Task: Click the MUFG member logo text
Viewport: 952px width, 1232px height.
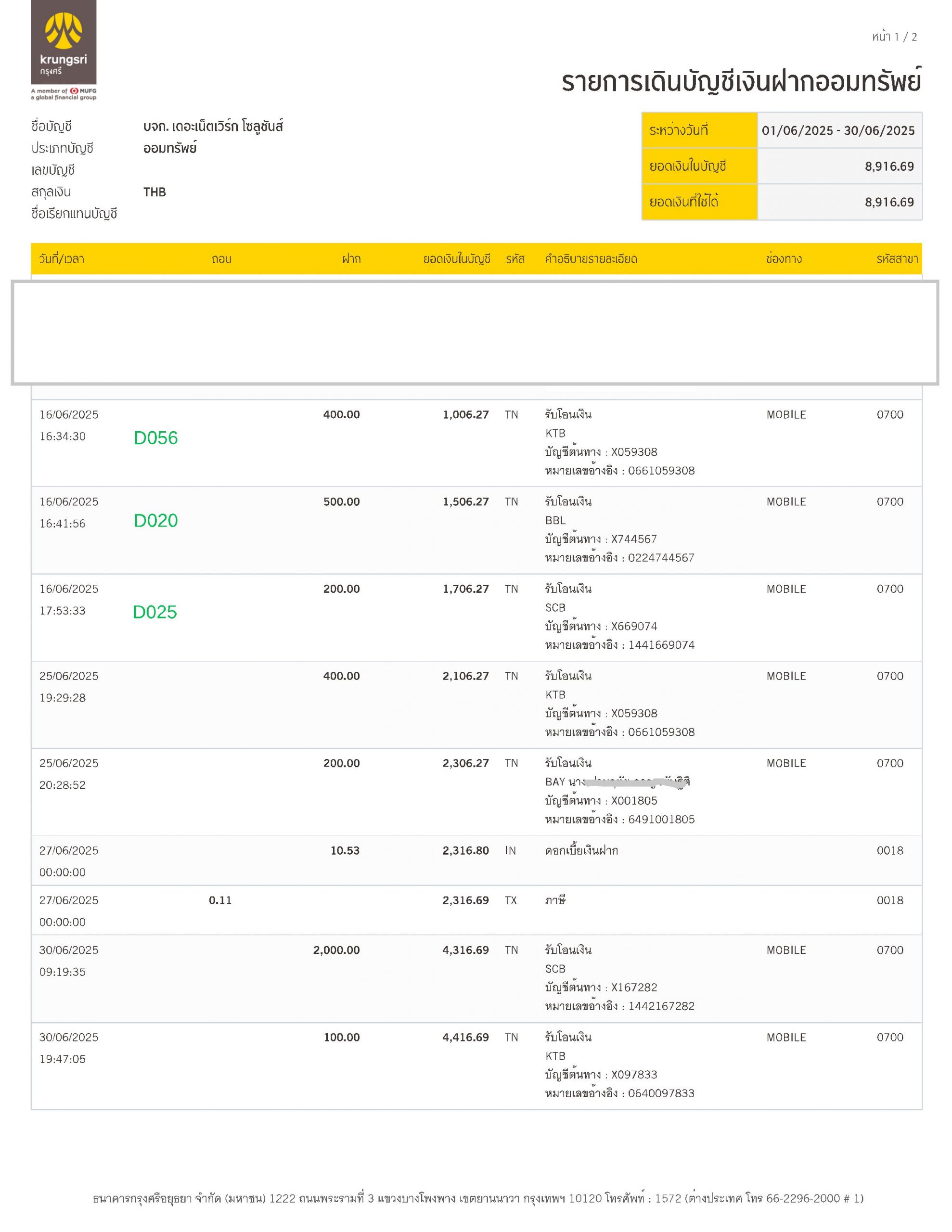Action: point(64,94)
